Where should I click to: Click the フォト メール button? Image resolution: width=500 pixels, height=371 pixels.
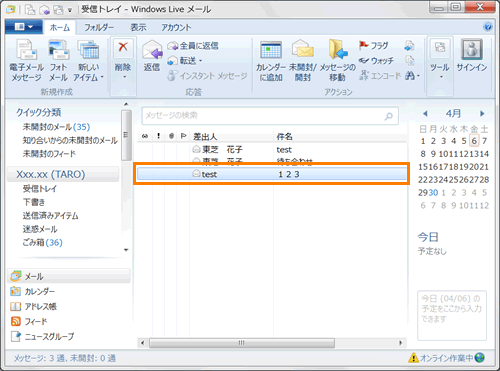pyautogui.click(x=58, y=61)
